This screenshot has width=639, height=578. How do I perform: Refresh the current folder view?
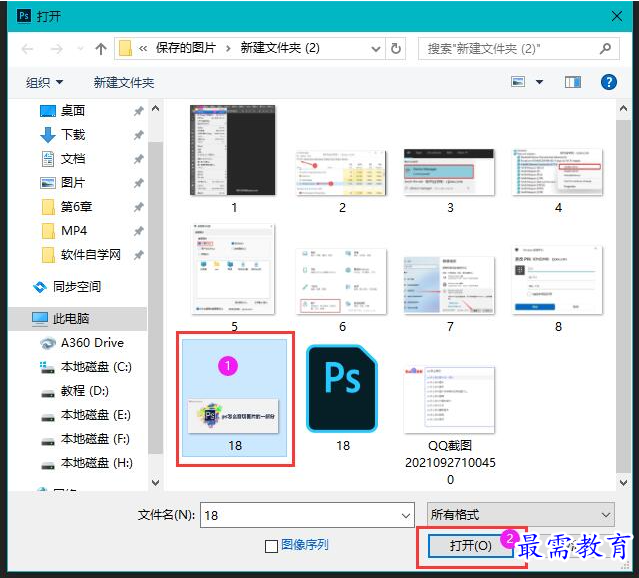coord(396,49)
